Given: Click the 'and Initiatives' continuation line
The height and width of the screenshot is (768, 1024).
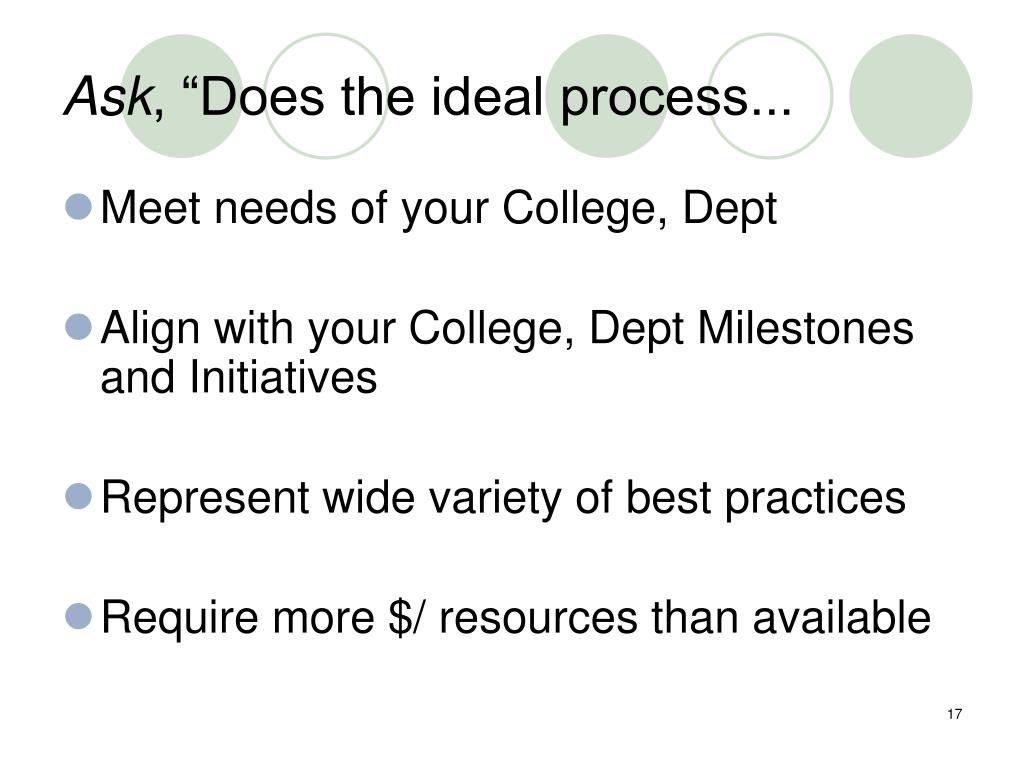Looking at the screenshot, I should 239,377.
